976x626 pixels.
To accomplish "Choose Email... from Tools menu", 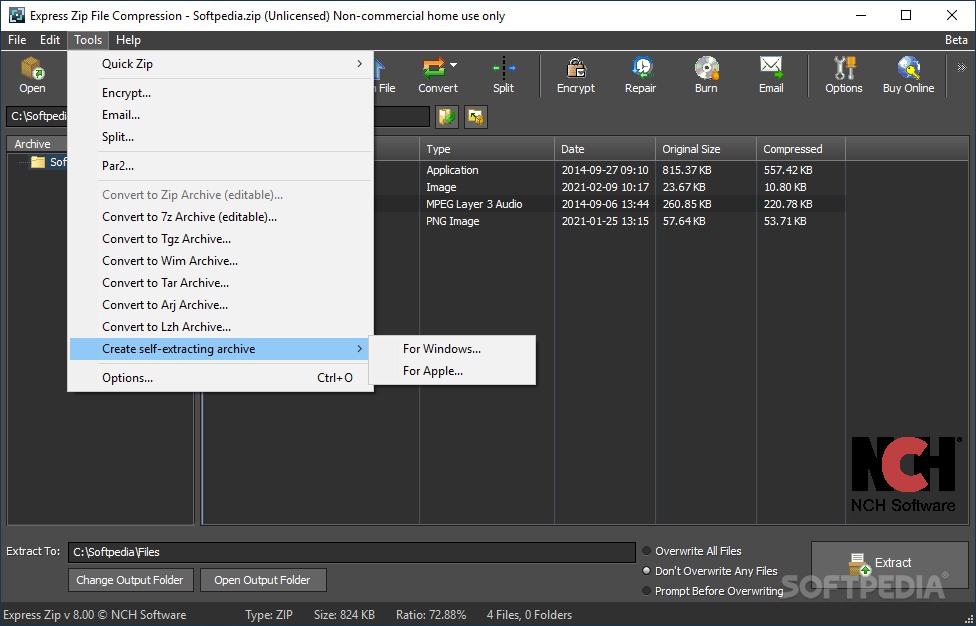I will 220,114.
